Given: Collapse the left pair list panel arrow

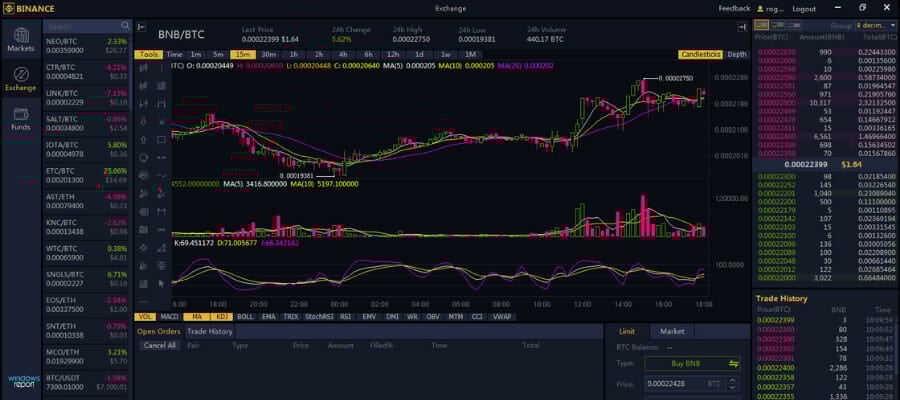Looking at the screenshot, I should coord(142,27).
